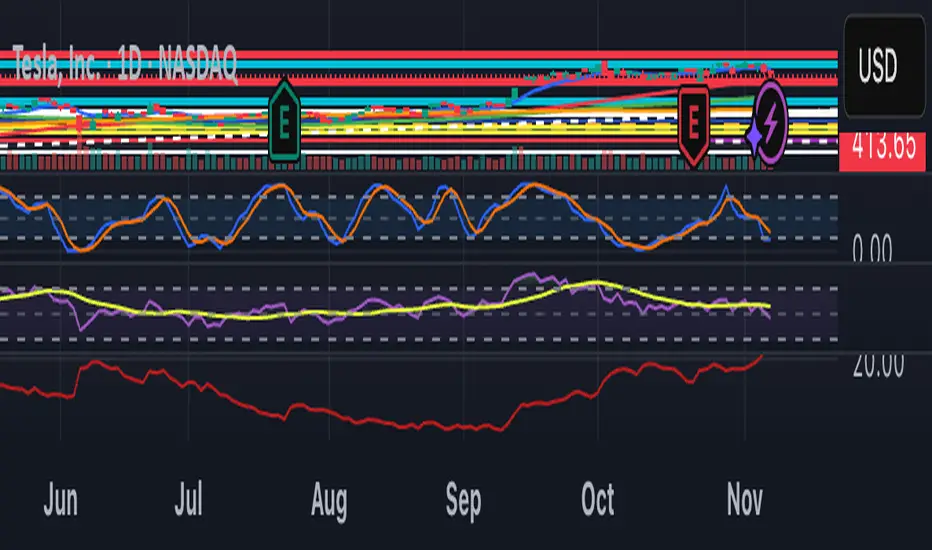Click the green earnings E marker

coord(284,121)
